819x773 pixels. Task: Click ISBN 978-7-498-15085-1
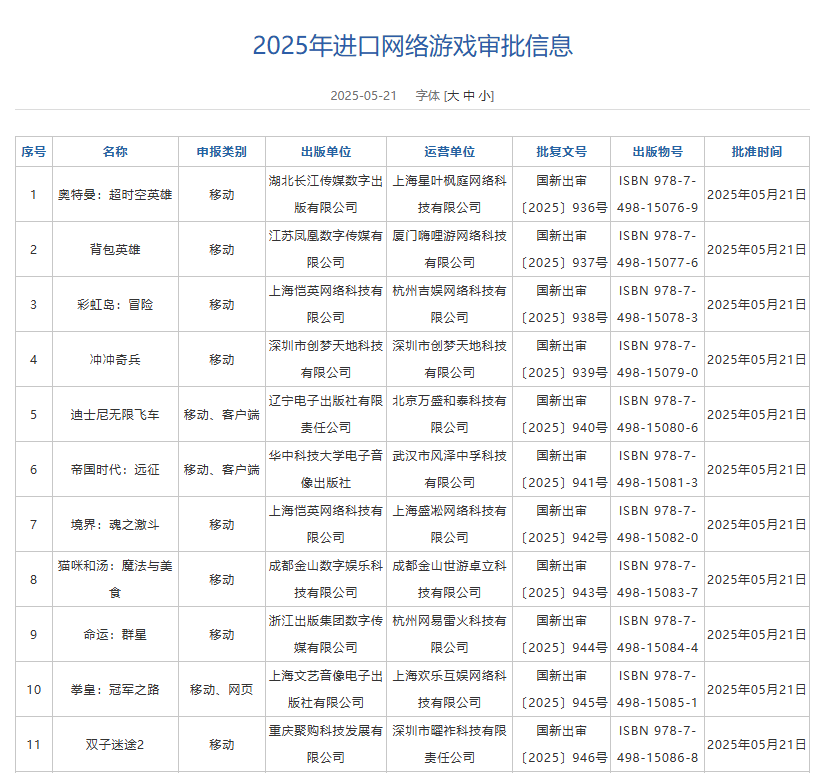point(657,689)
